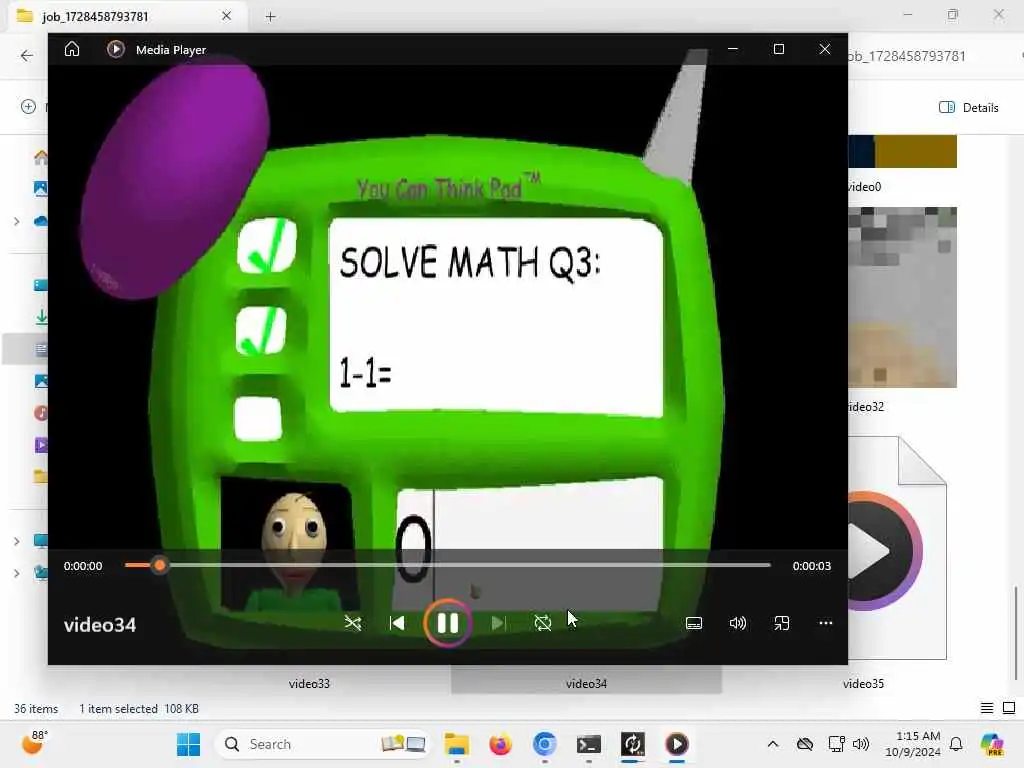Click the total duration 0:00:03
1024x768 pixels.
[812, 566]
